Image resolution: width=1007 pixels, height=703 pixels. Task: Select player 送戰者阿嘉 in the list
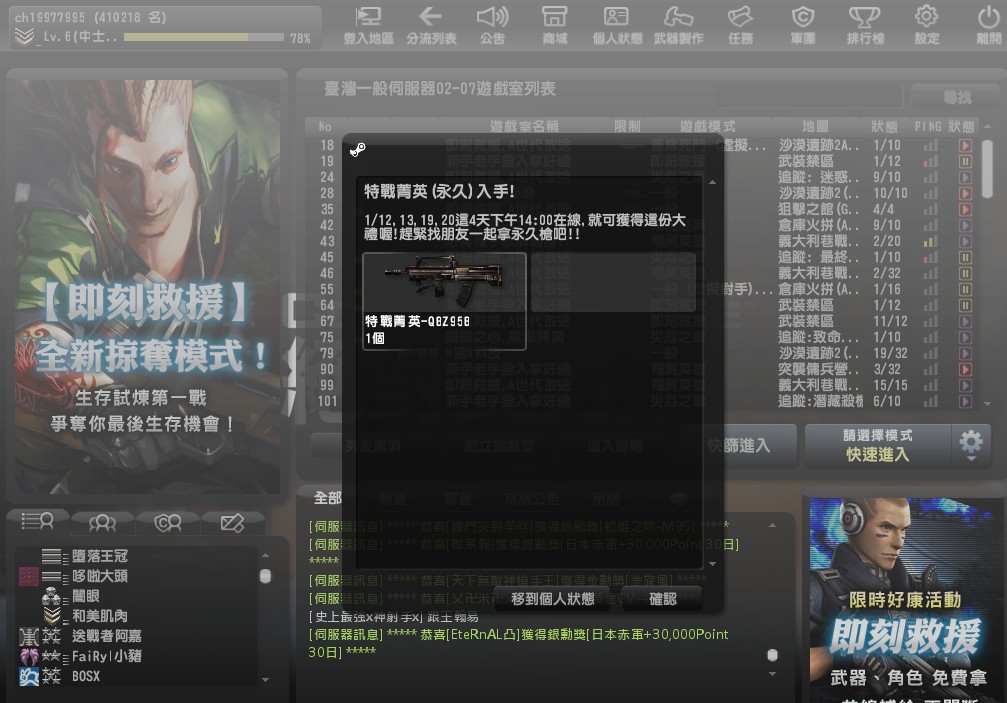pyautogui.click(x=107, y=636)
